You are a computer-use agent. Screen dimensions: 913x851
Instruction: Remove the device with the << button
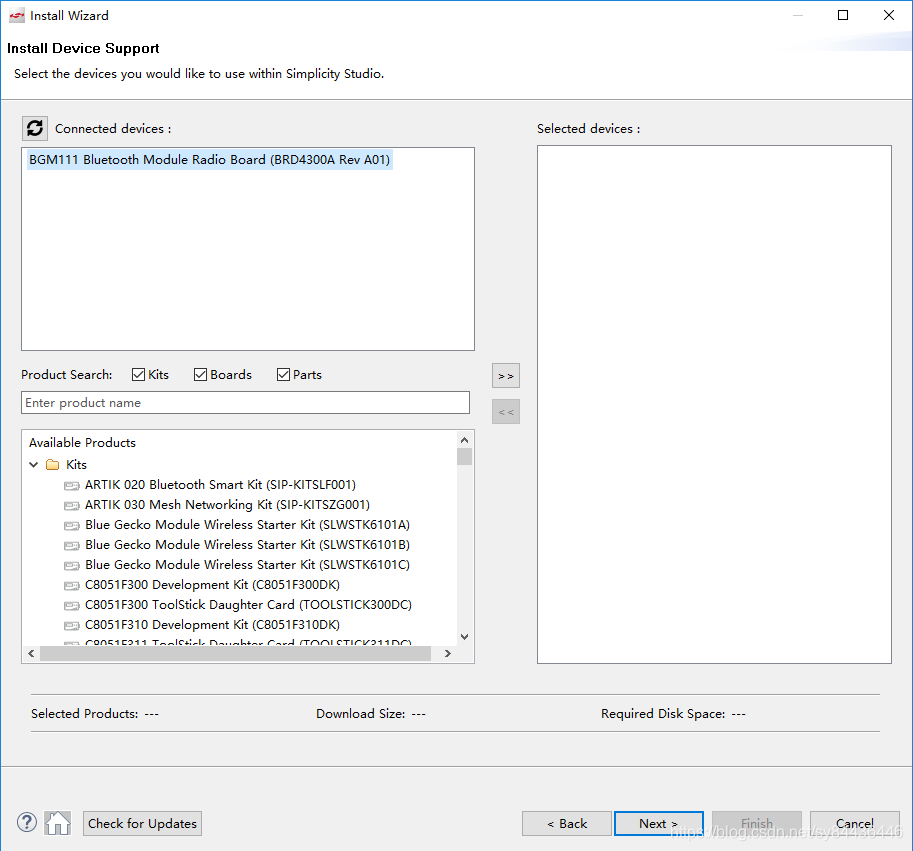tap(505, 412)
